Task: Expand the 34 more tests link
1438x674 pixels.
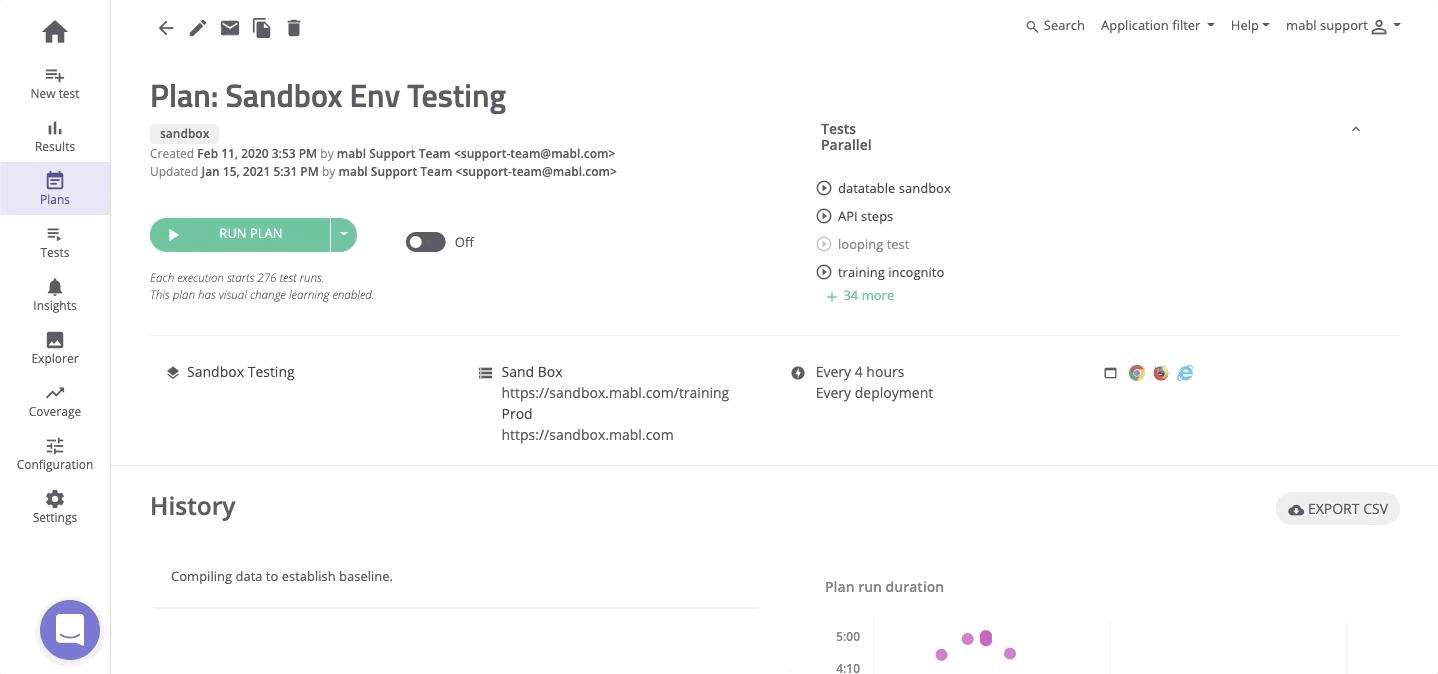Action: (x=860, y=296)
